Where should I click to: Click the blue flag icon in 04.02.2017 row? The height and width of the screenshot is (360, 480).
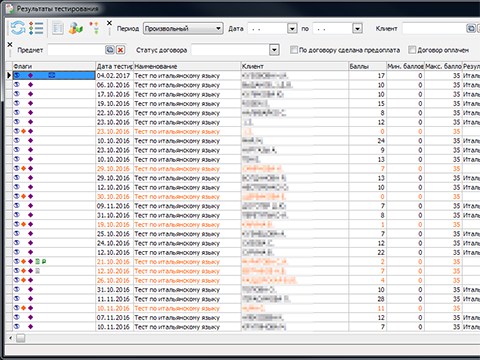click(x=52, y=75)
